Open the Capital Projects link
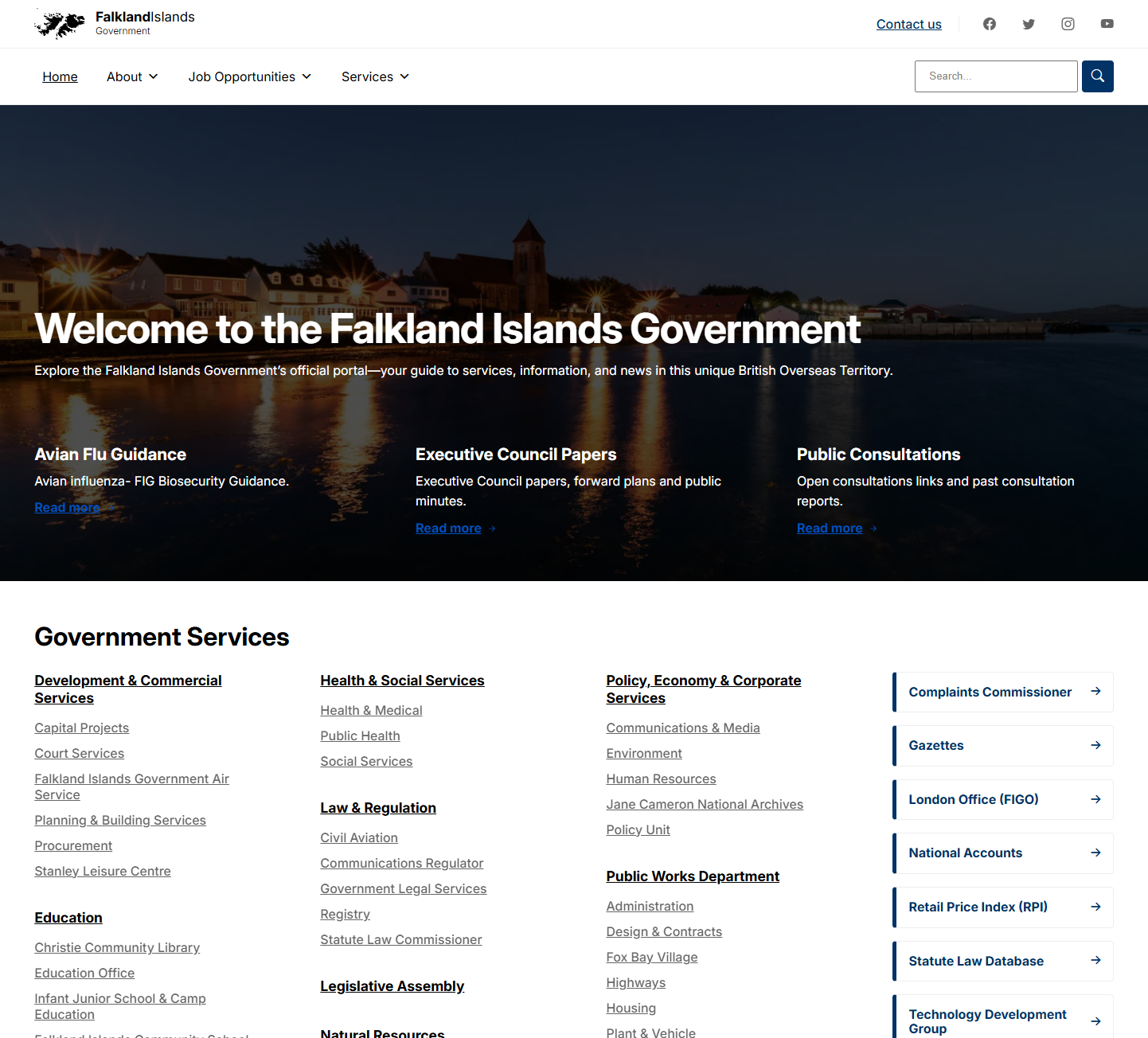The image size is (1148, 1038). pyautogui.click(x=81, y=728)
